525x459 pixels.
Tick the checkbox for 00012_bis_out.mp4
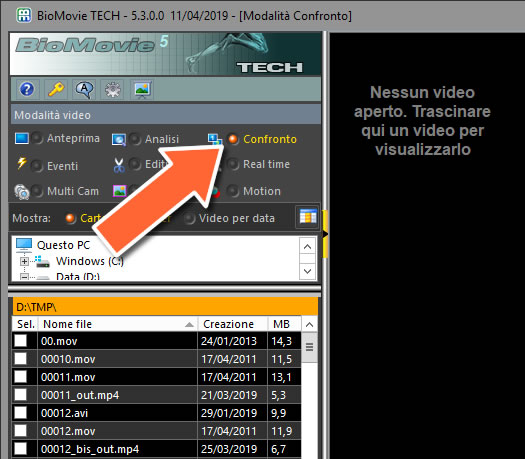tap(21, 449)
